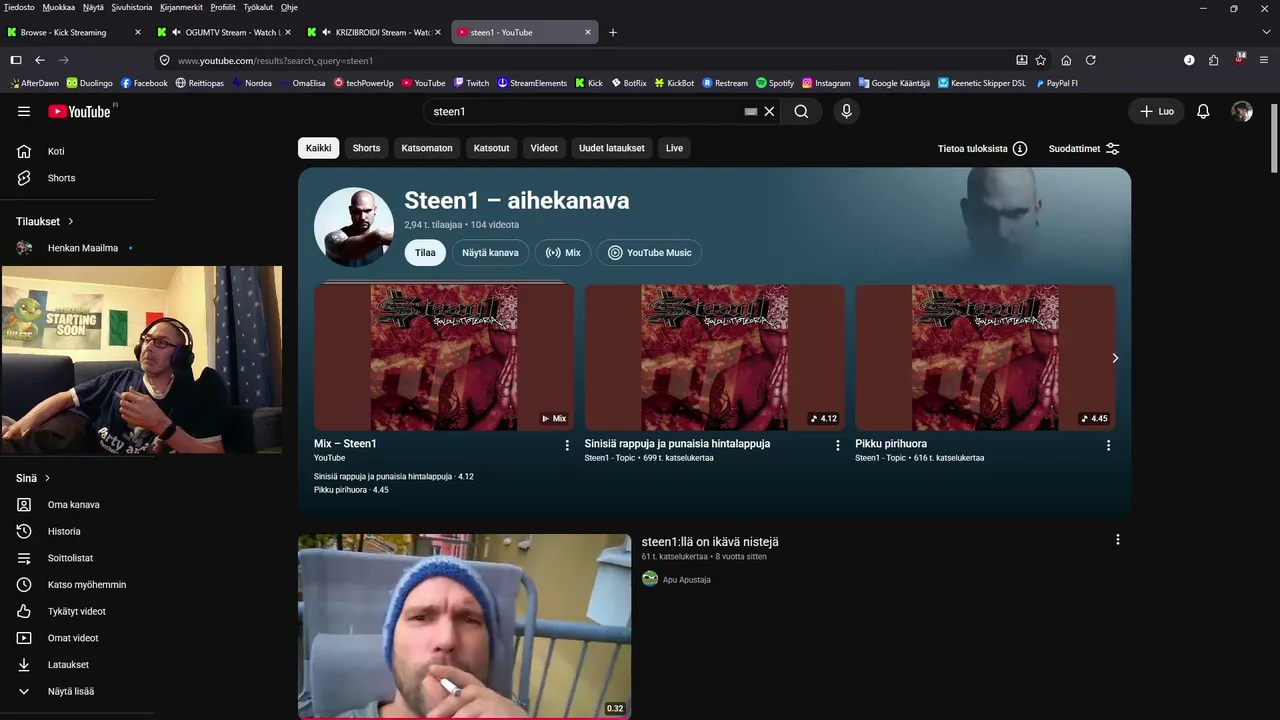This screenshot has width=1280, height=720.
Task: Start voice search with the microphone
Action: click(846, 111)
